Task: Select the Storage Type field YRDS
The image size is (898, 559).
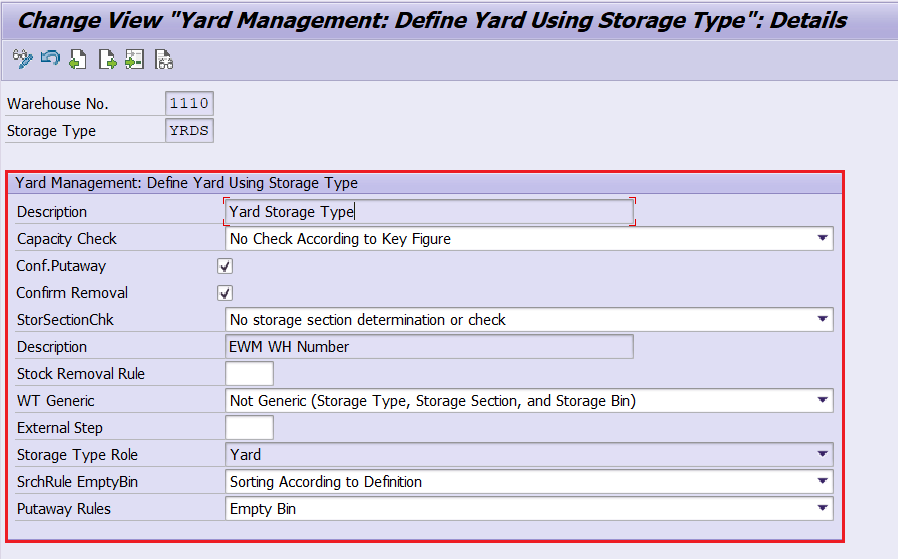Action: (x=189, y=131)
